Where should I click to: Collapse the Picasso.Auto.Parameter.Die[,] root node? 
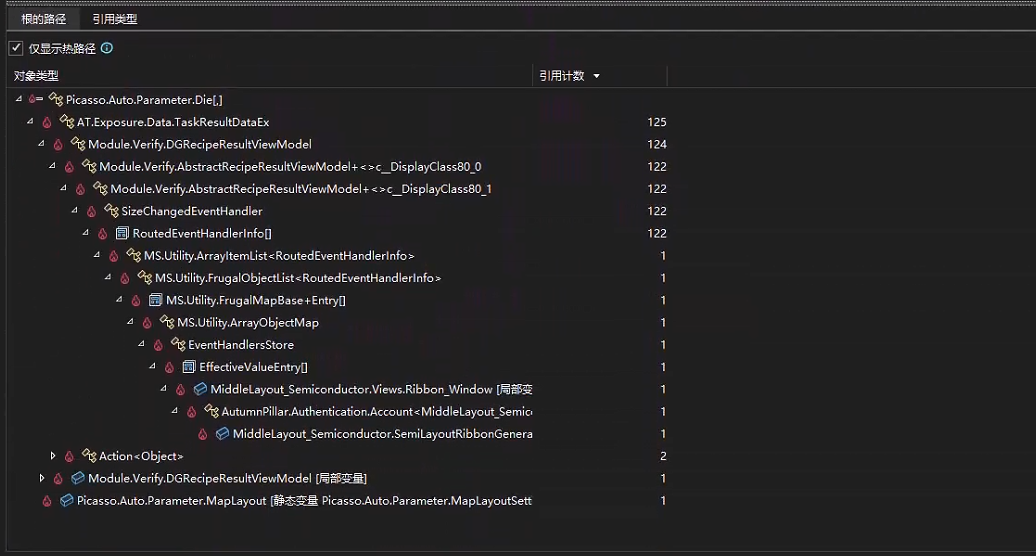tap(19, 99)
